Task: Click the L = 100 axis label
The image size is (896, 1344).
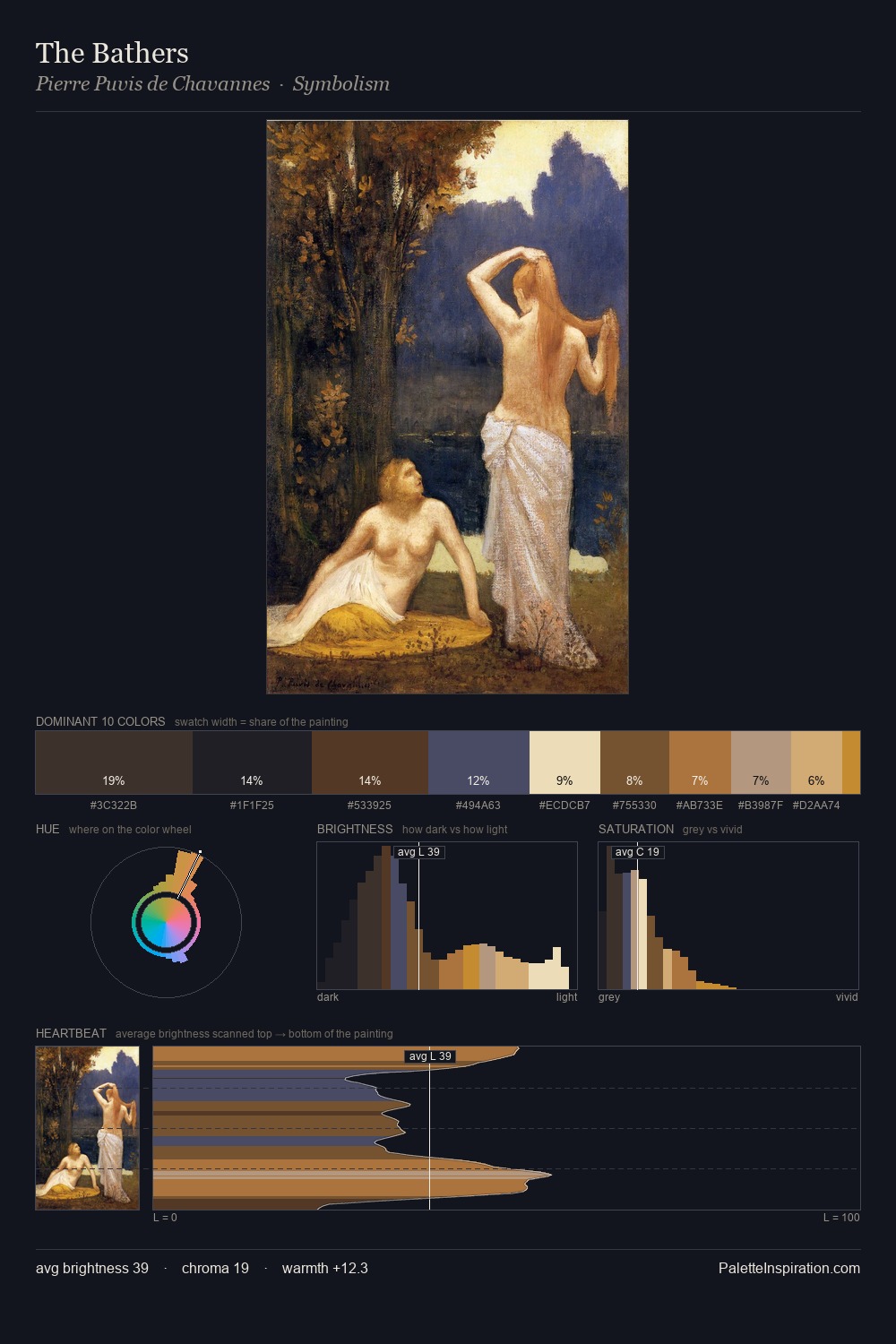Action: tap(841, 1218)
